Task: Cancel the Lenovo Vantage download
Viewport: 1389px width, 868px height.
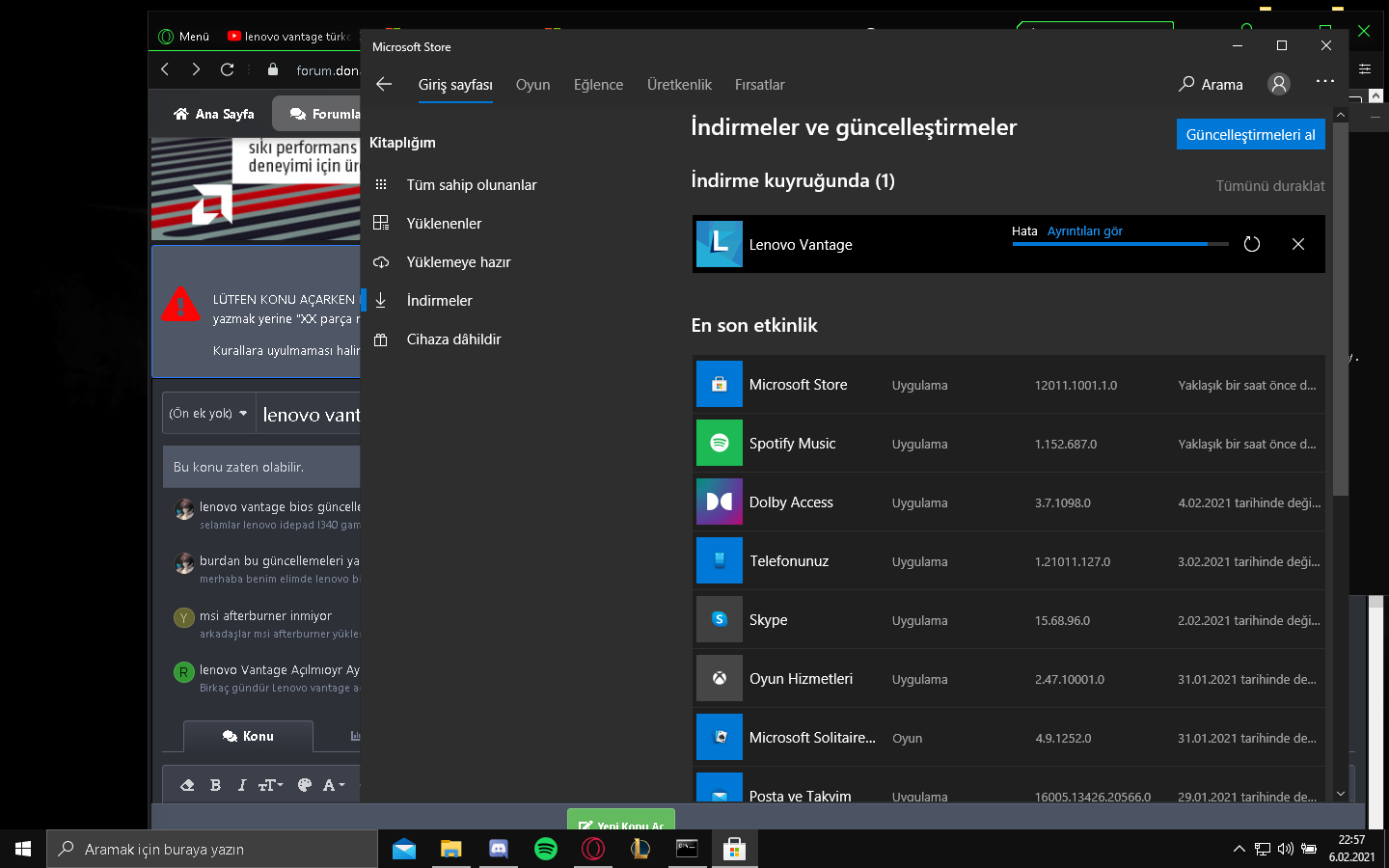Action: point(1298,244)
